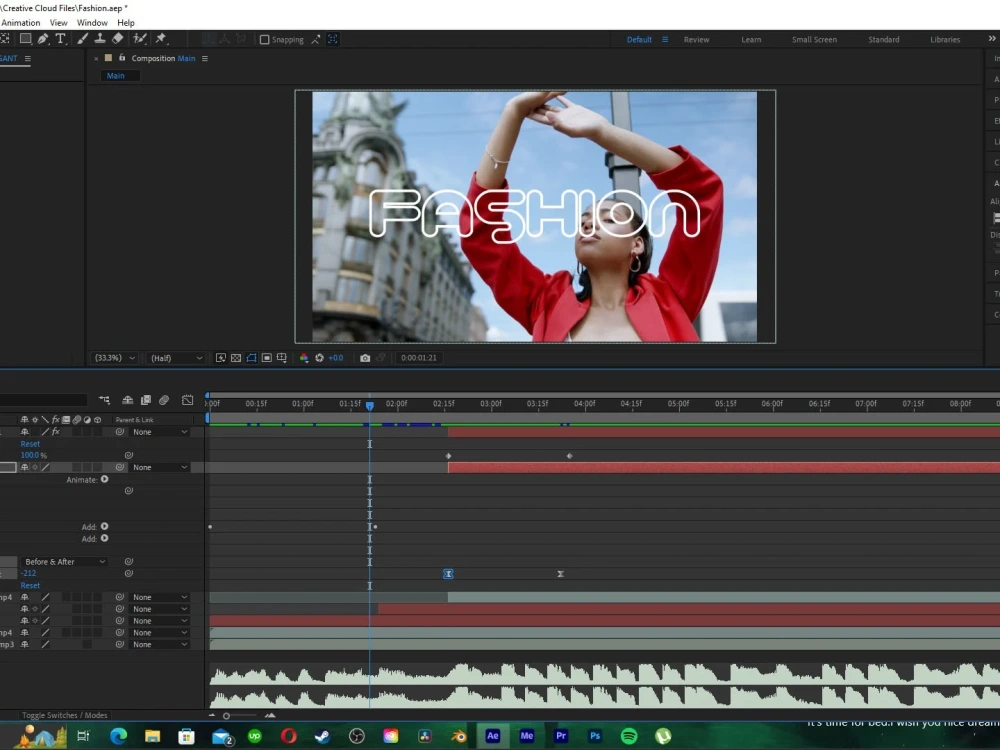Switch to the Small Screen workspace
The image size is (1000, 750).
814,40
